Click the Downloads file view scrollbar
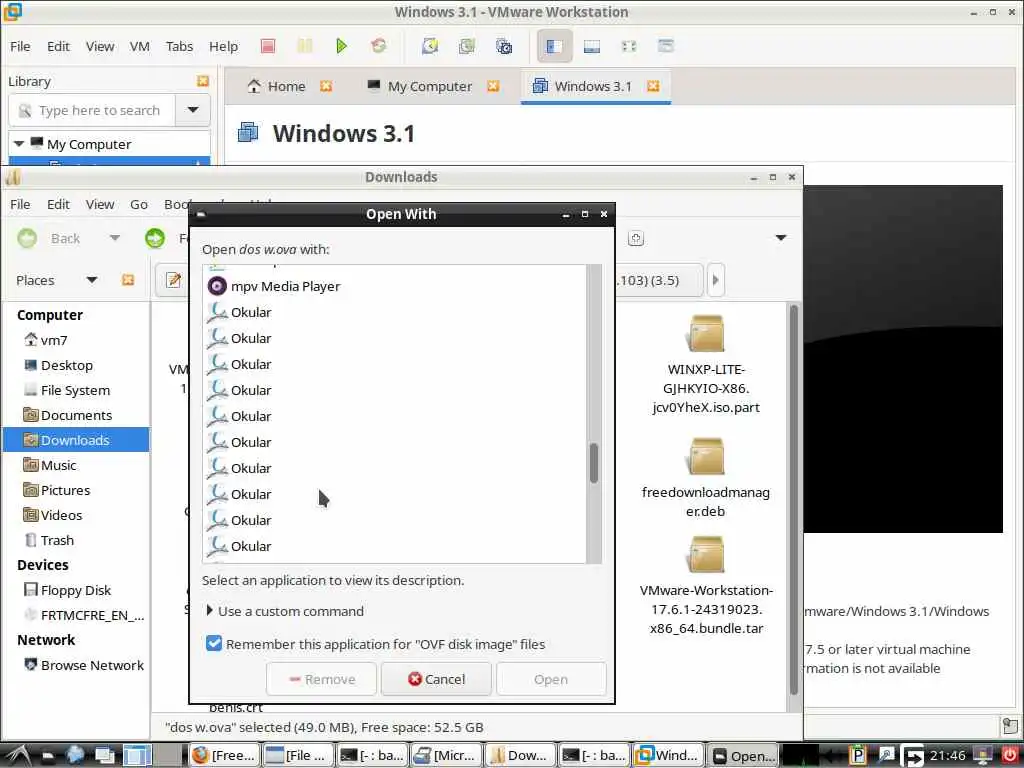Viewport: 1024px width, 768px height. (x=794, y=500)
